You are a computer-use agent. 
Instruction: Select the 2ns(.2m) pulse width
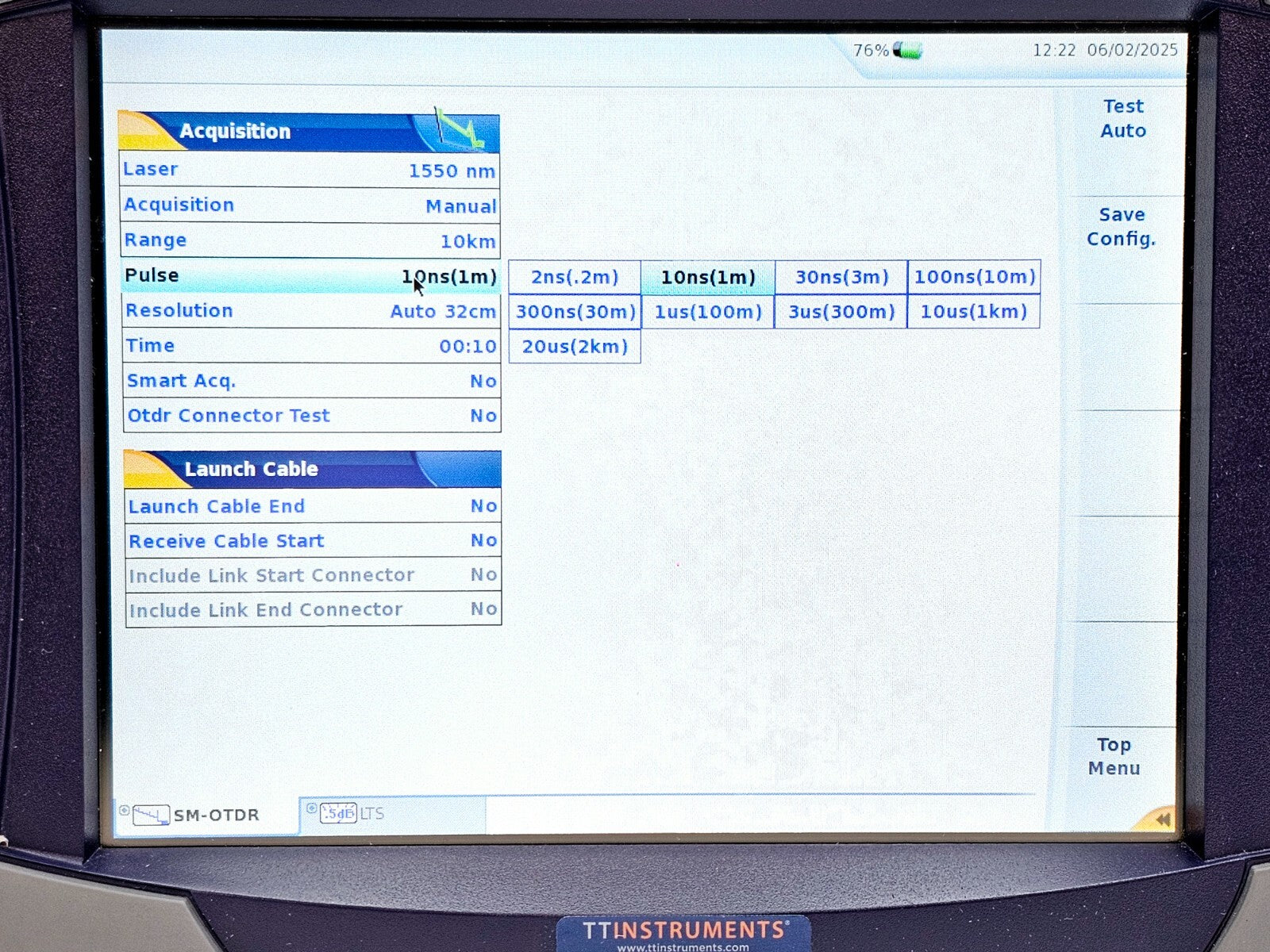coord(575,278)
